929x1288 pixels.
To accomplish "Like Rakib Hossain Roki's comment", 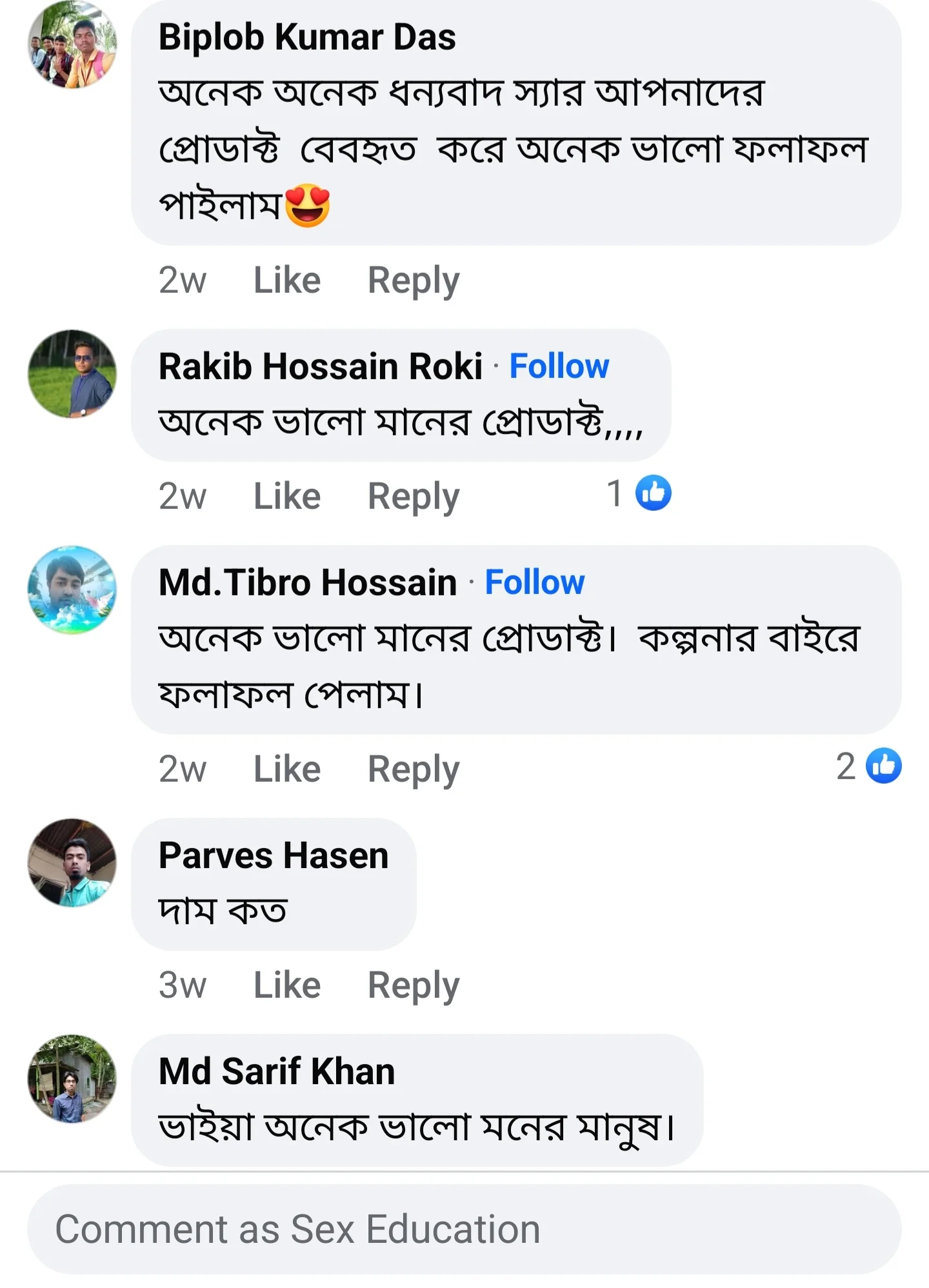I will (x=286, y=494).
